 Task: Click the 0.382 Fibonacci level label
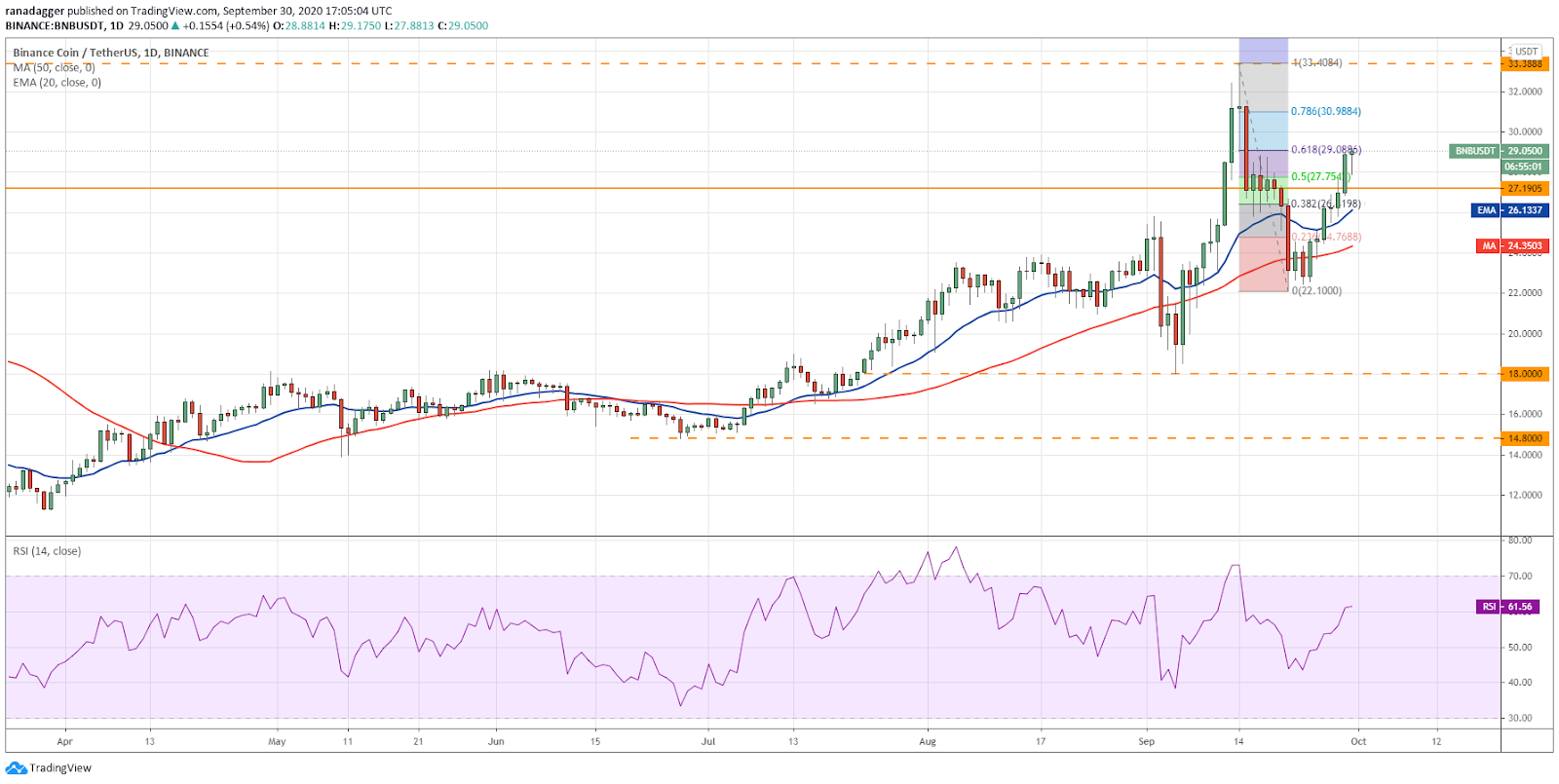pyautogui.click(x=1326, y=204)
